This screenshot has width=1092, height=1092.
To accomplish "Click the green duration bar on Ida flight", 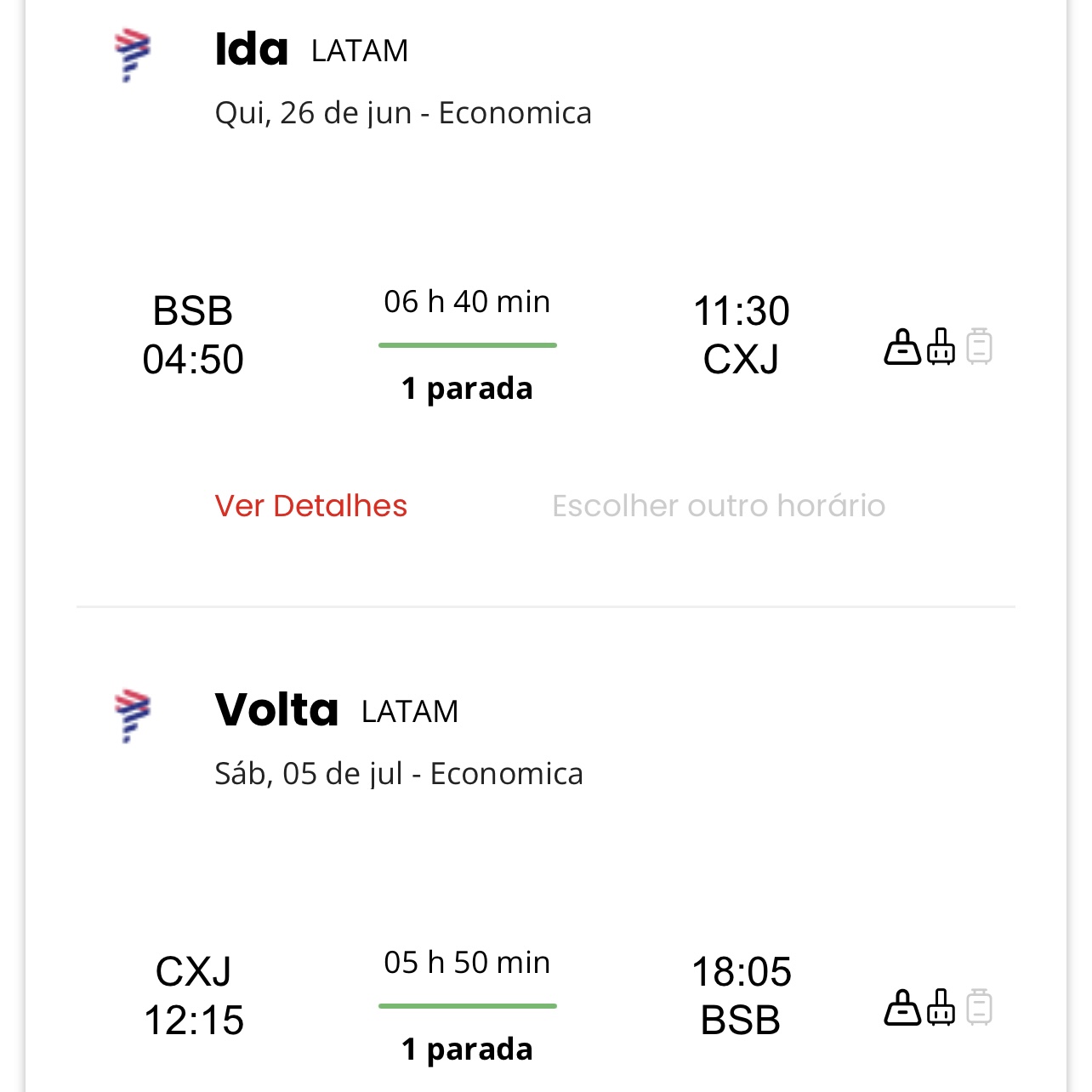I will coord(467,345).
